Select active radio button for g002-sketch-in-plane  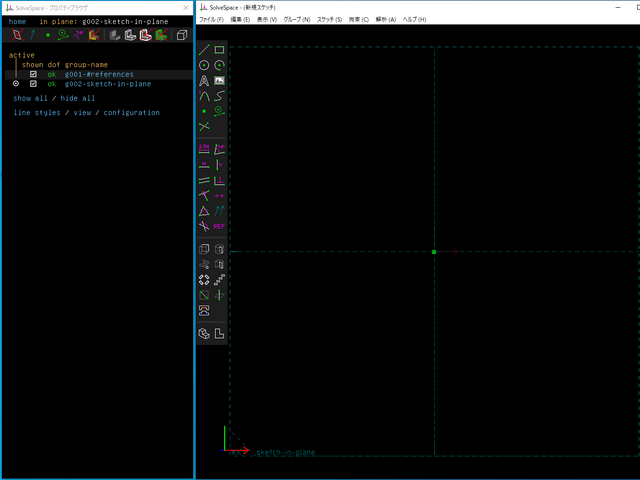16,84
